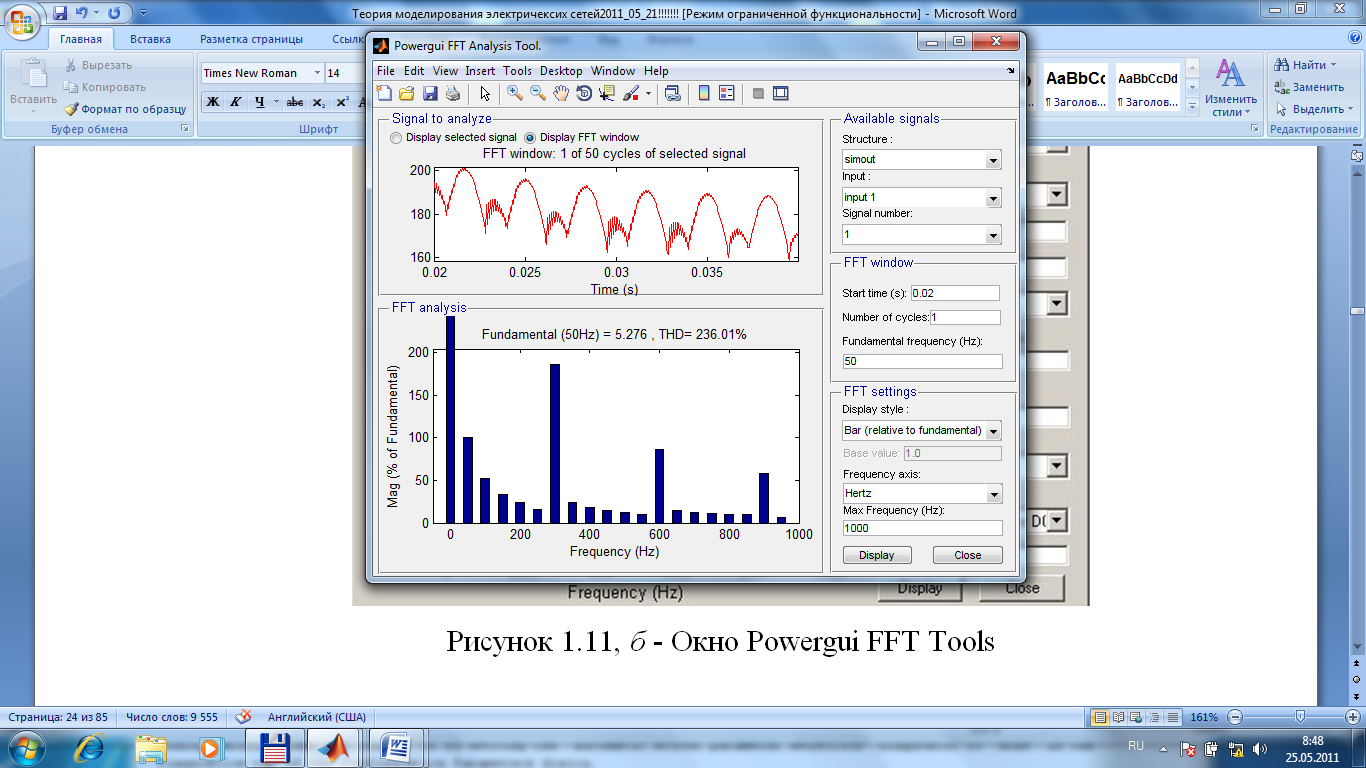Screen dimensions: 1366x768
Task: Select the Edit Plot arrow tool
Action: pyautogui.click(x=485, y=93)
